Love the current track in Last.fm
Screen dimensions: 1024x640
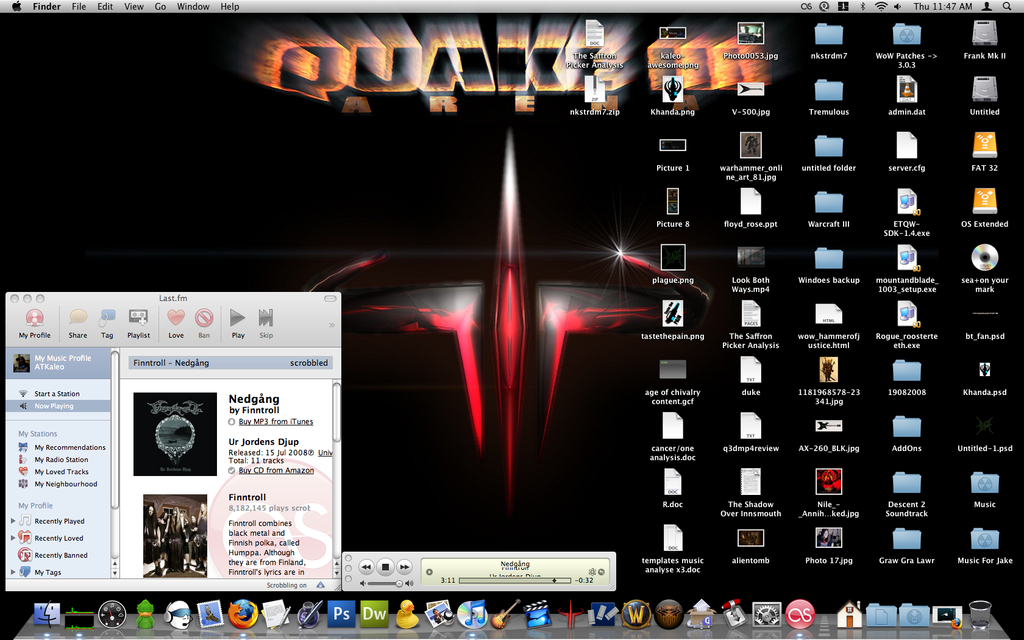176,324
